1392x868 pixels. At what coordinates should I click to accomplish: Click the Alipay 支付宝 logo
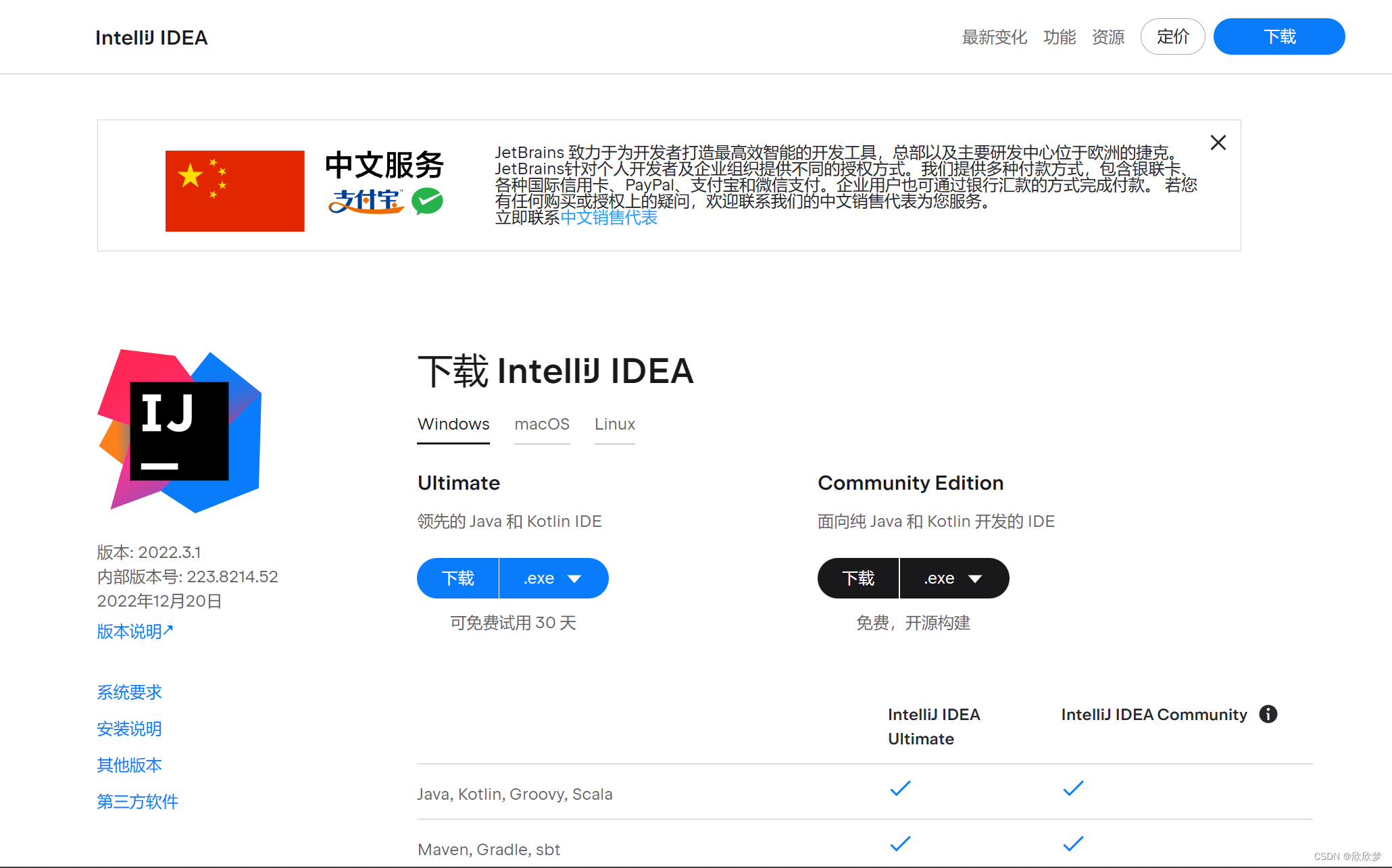point(366,201)
